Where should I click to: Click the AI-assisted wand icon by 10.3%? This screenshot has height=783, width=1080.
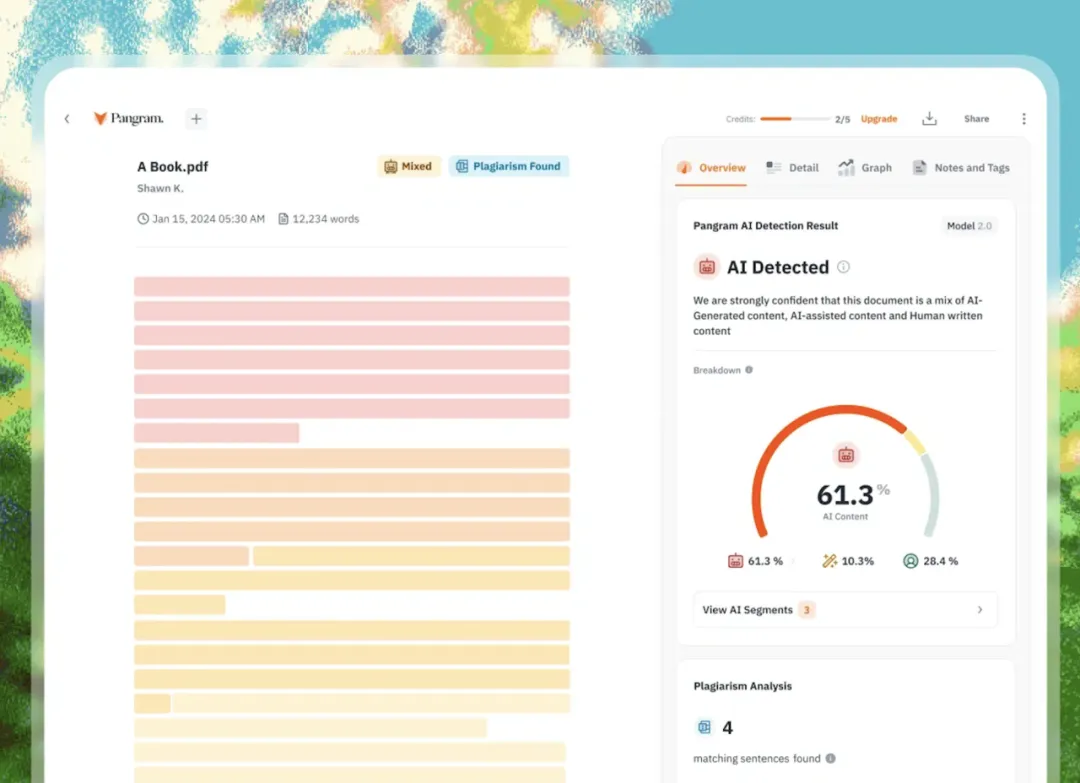click(829, 561)
